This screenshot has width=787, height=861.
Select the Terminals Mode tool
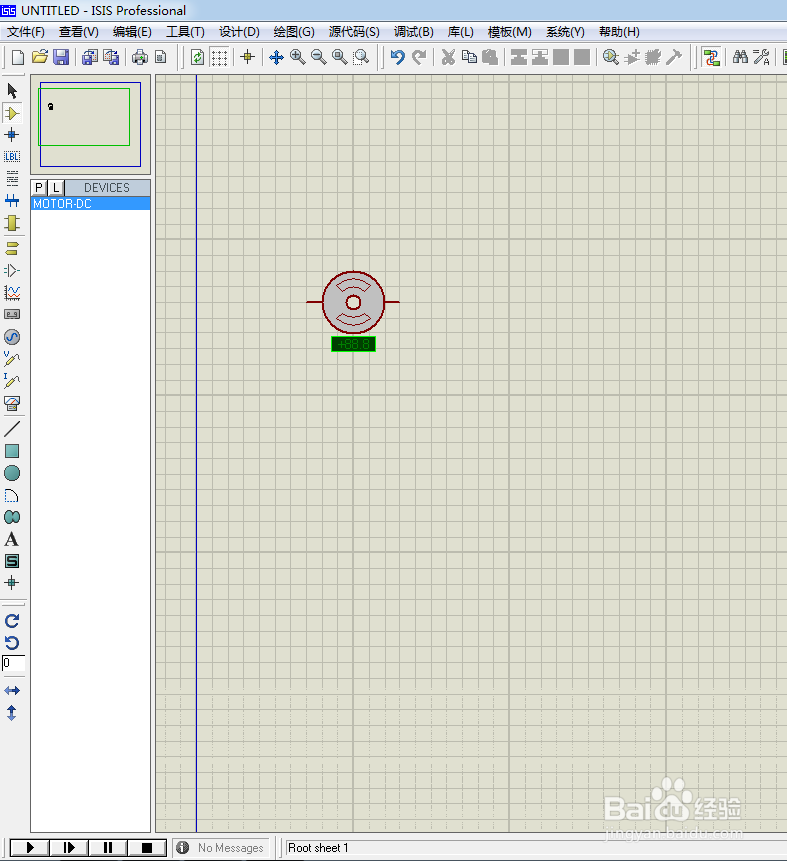12,248
